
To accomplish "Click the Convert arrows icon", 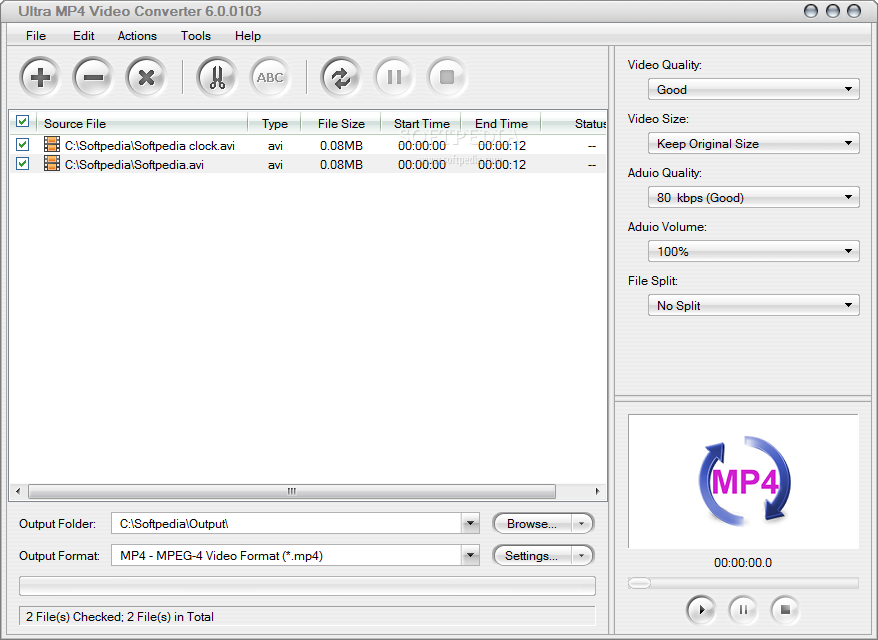I will pos(340,77).
